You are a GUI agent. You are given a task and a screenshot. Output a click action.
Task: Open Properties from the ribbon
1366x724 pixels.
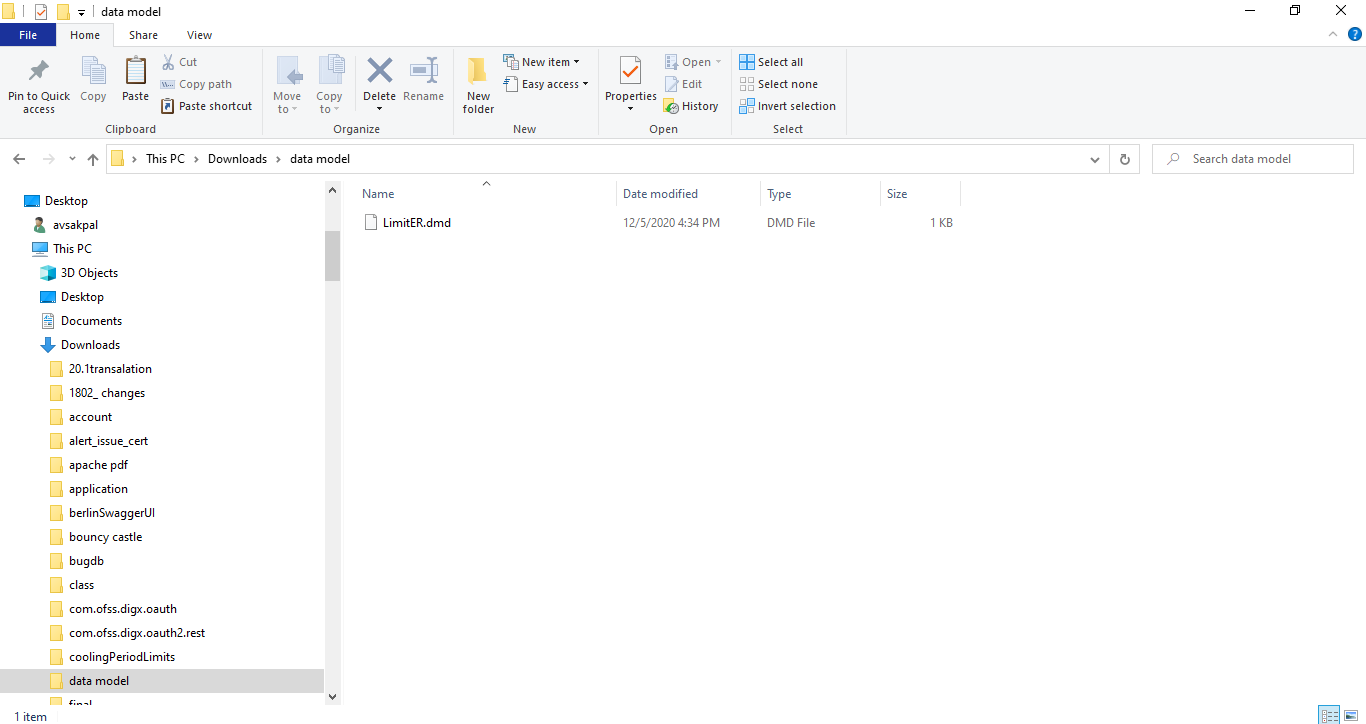[x=630, y=84]
